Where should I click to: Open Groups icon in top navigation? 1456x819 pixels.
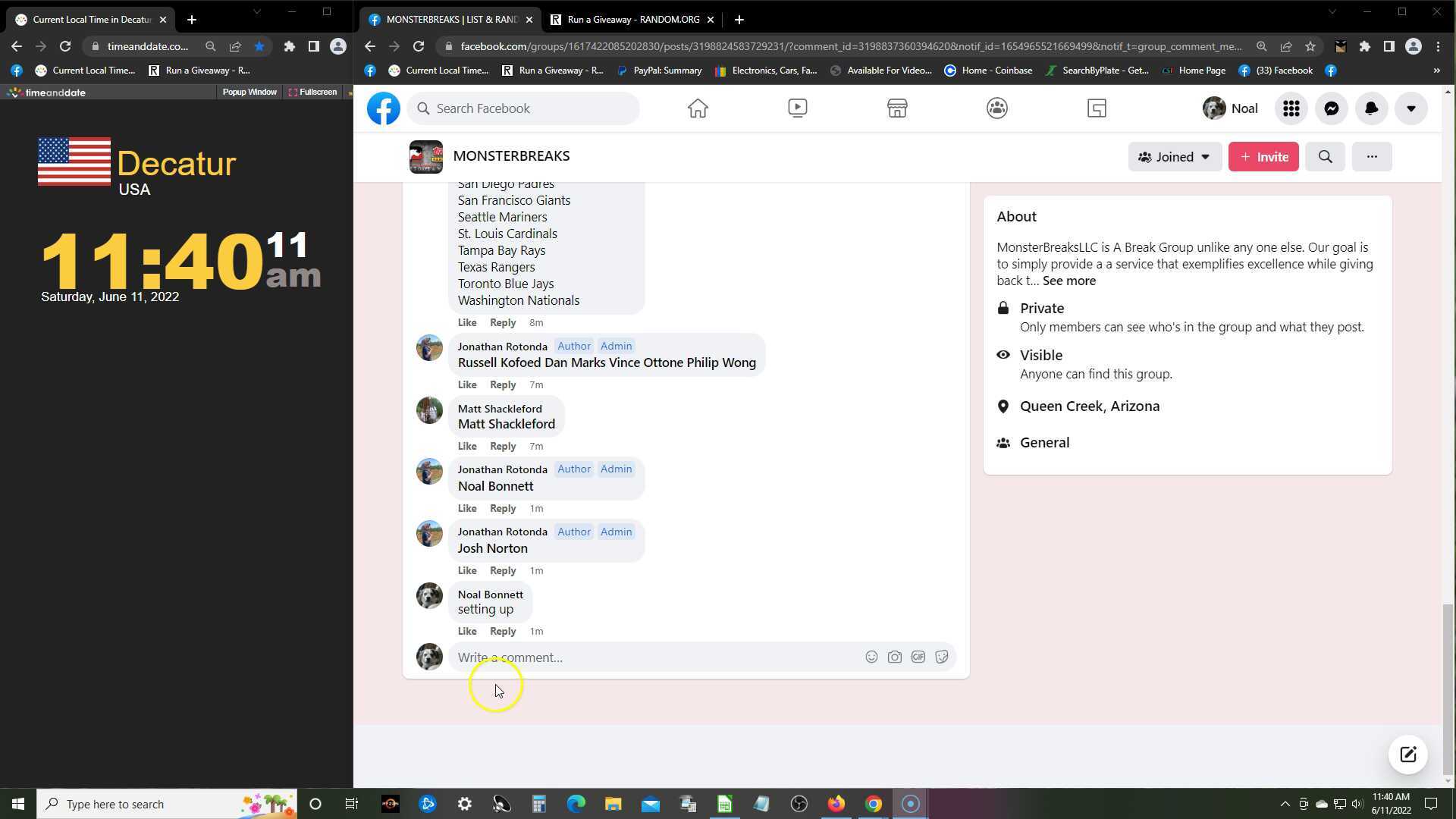(x=996, y=108)
